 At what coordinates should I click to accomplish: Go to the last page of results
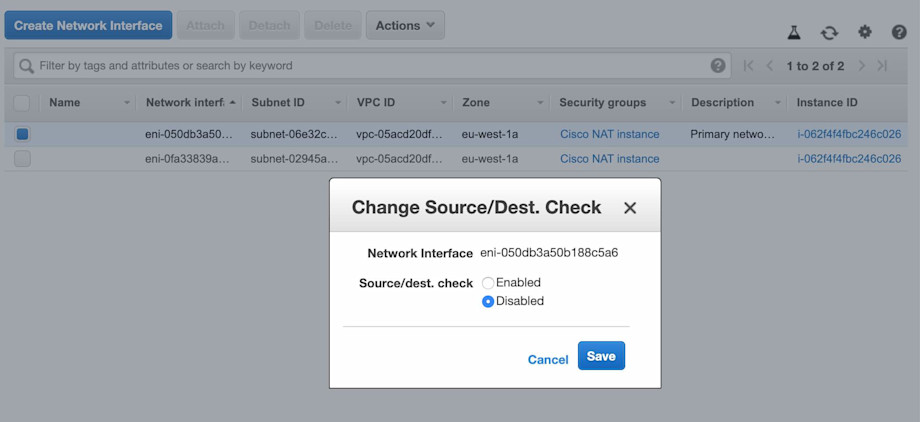click(x=882, y=66)
